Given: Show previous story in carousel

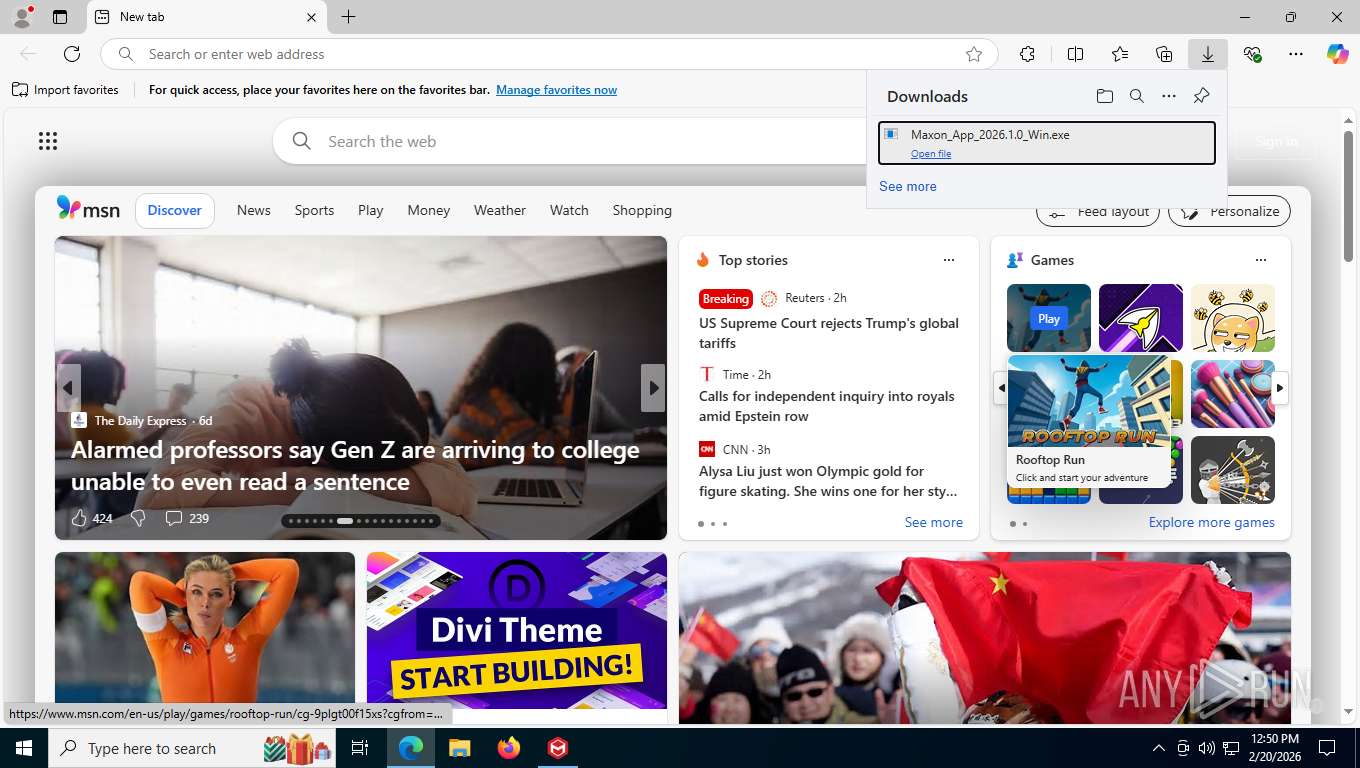Looking at the screenshot, I should pos(68,388).
